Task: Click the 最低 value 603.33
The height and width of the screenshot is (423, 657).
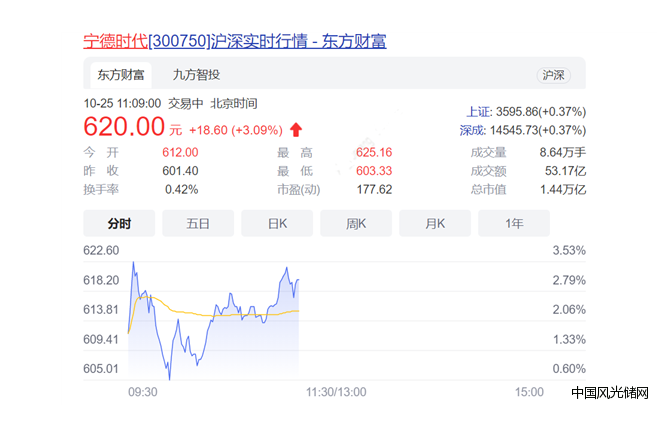Action: click(374, 171)
